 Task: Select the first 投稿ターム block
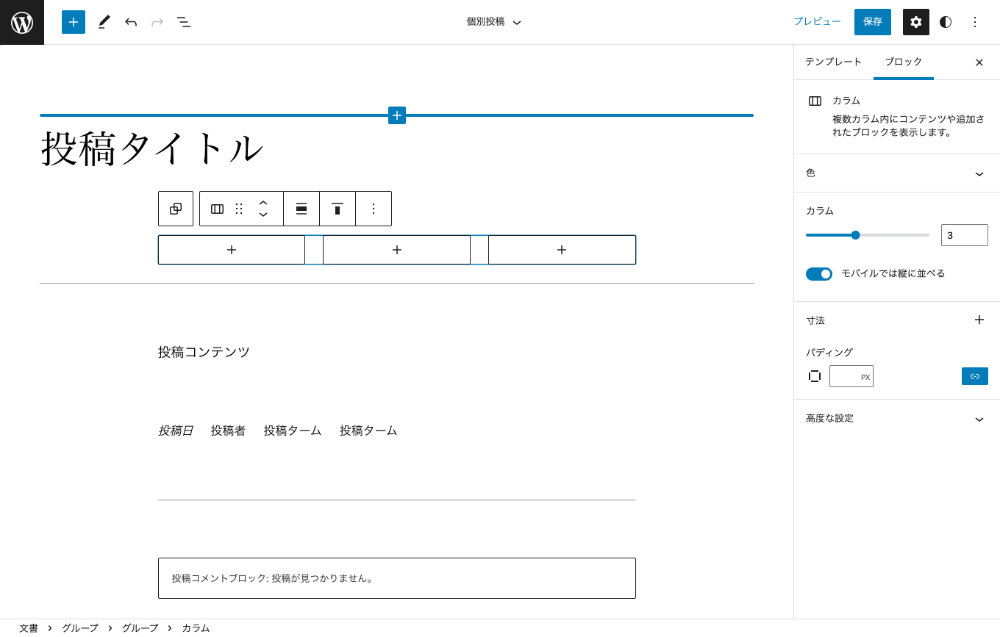pyautogui.click(x=293, y=431)
